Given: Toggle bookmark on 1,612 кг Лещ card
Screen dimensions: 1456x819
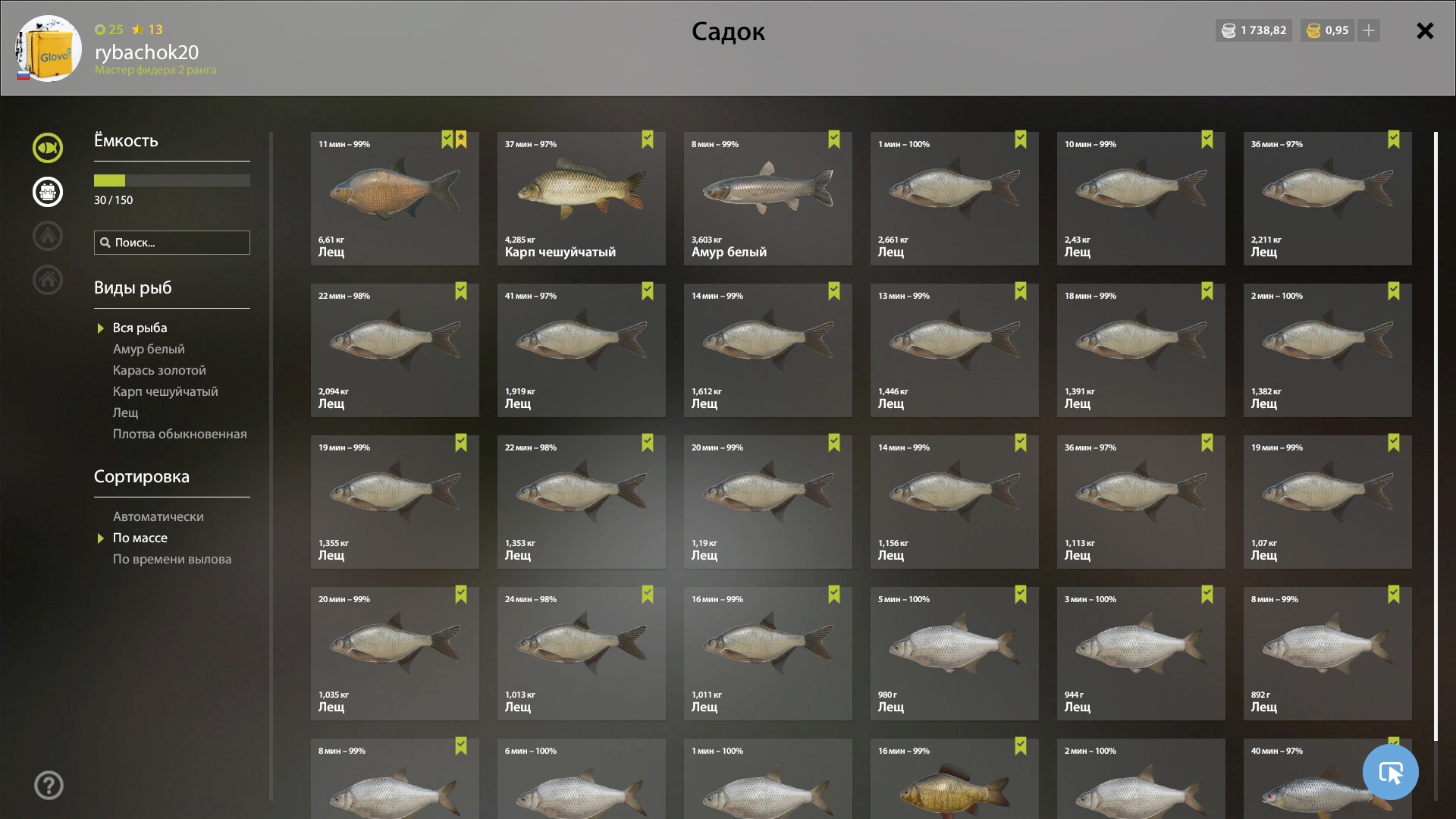Looking at the screenshot, I should 834,291.
